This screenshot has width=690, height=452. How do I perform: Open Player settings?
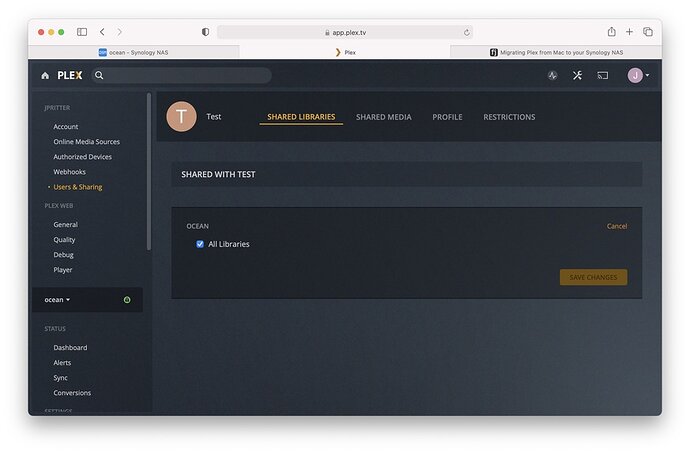(x=62, y=270)
